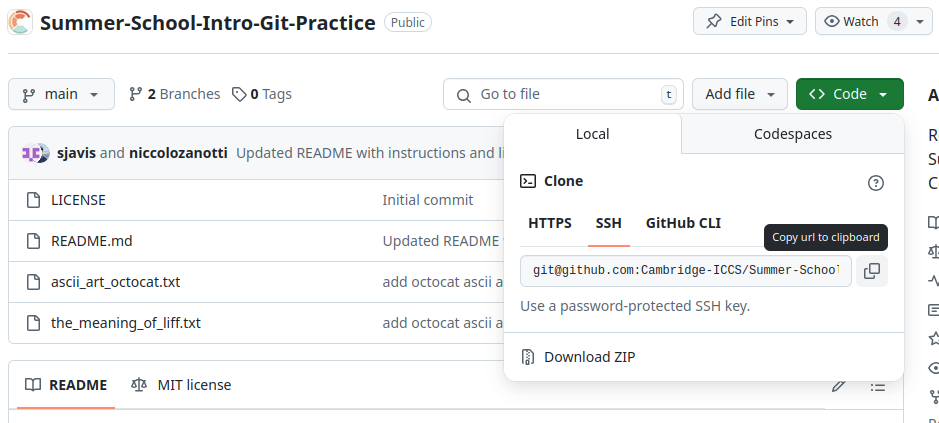Select the HTTPS clone option
939x423 pixels.
(550, 223)
